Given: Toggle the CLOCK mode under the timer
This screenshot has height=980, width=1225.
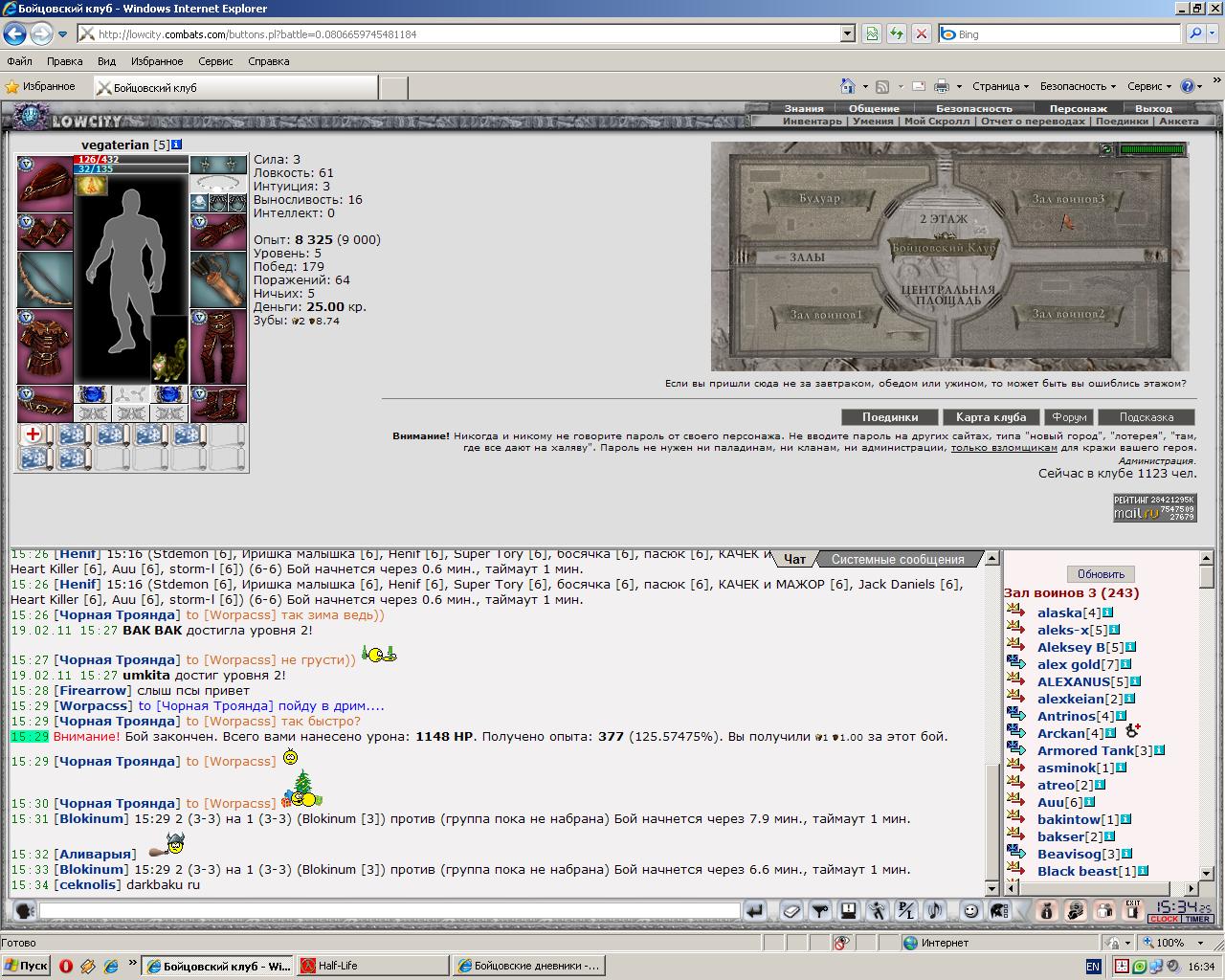Looking at the screenshot, I should point(1164,919).
